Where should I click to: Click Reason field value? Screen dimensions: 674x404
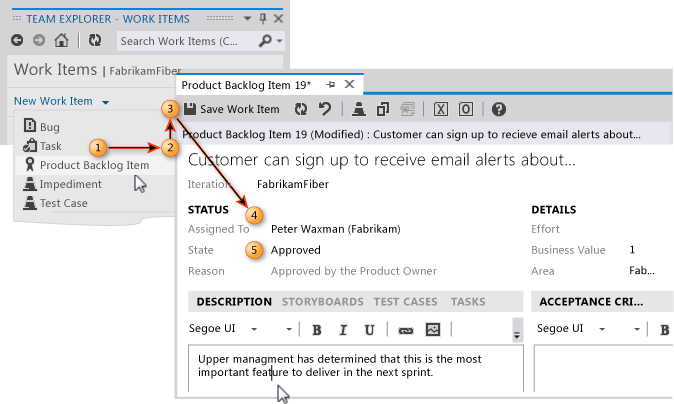click(x=353, y=271)
